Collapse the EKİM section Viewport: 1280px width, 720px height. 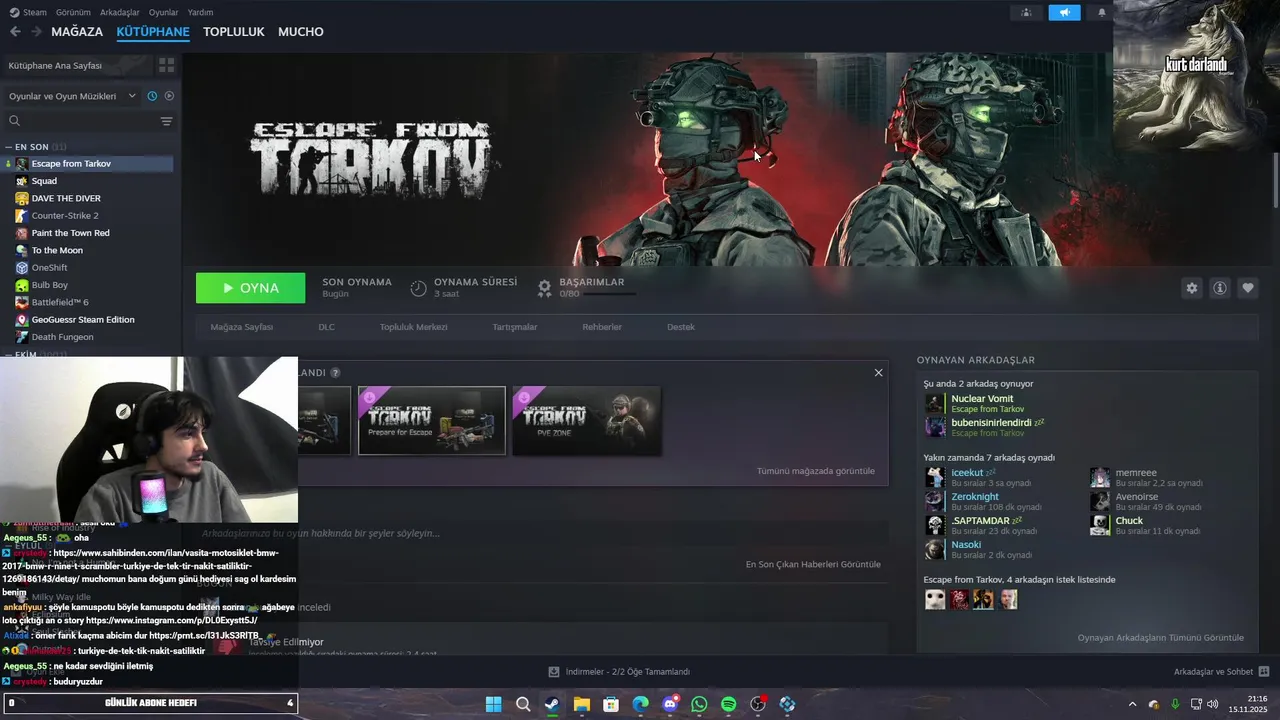click(x=8, y=354)
